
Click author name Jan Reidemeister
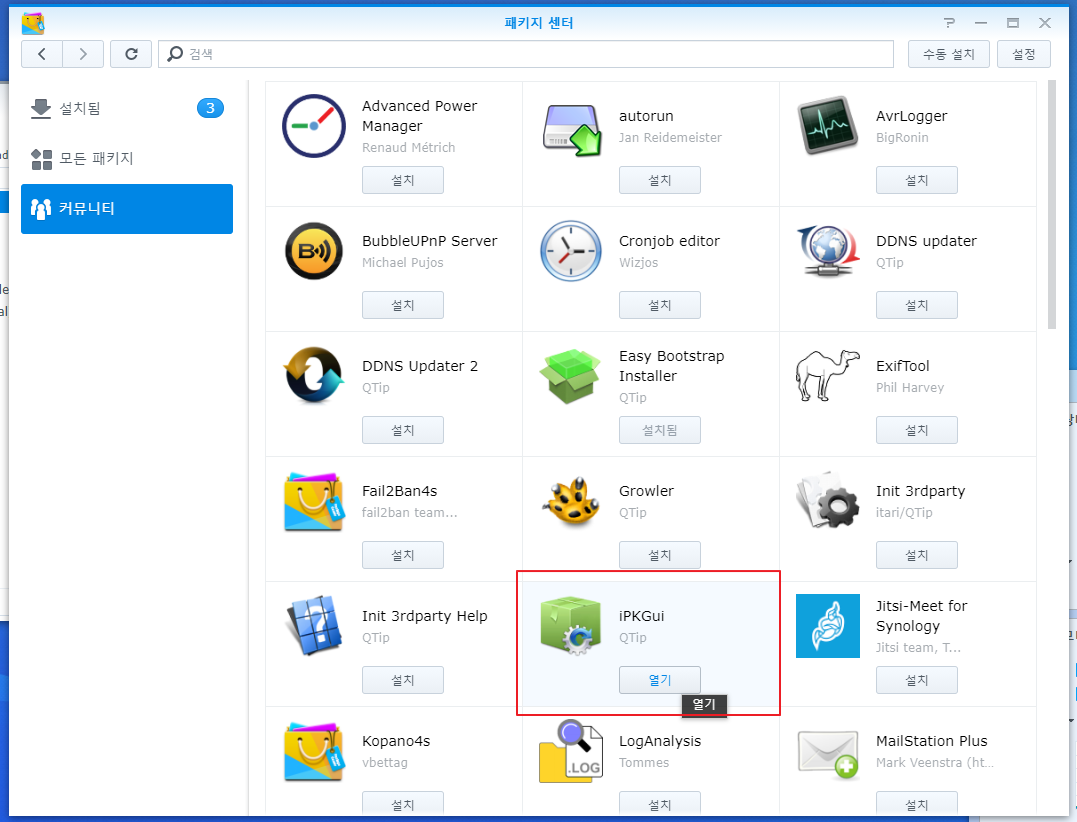[670, 137]
